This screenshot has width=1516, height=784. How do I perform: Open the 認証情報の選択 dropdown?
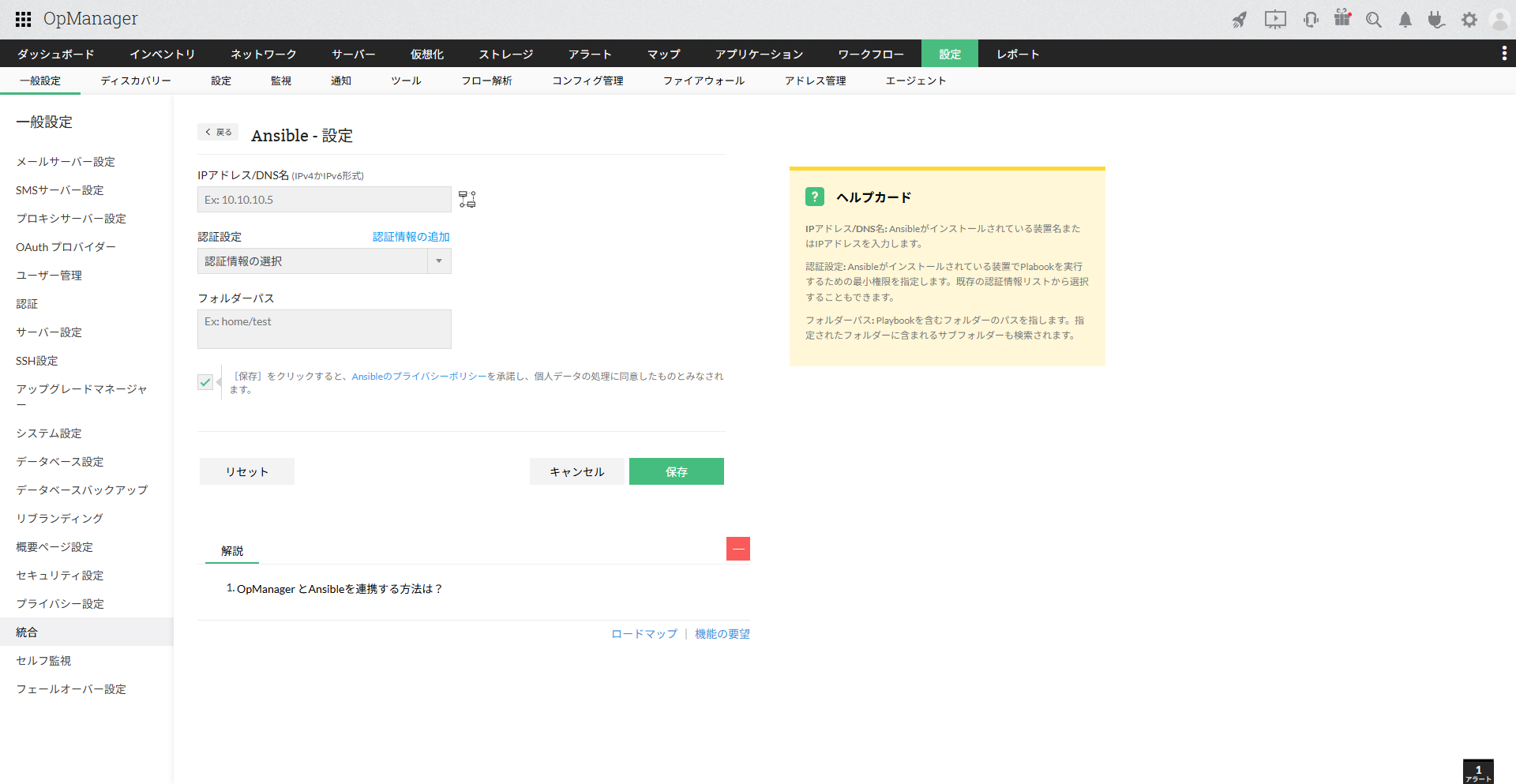point(324,261)
